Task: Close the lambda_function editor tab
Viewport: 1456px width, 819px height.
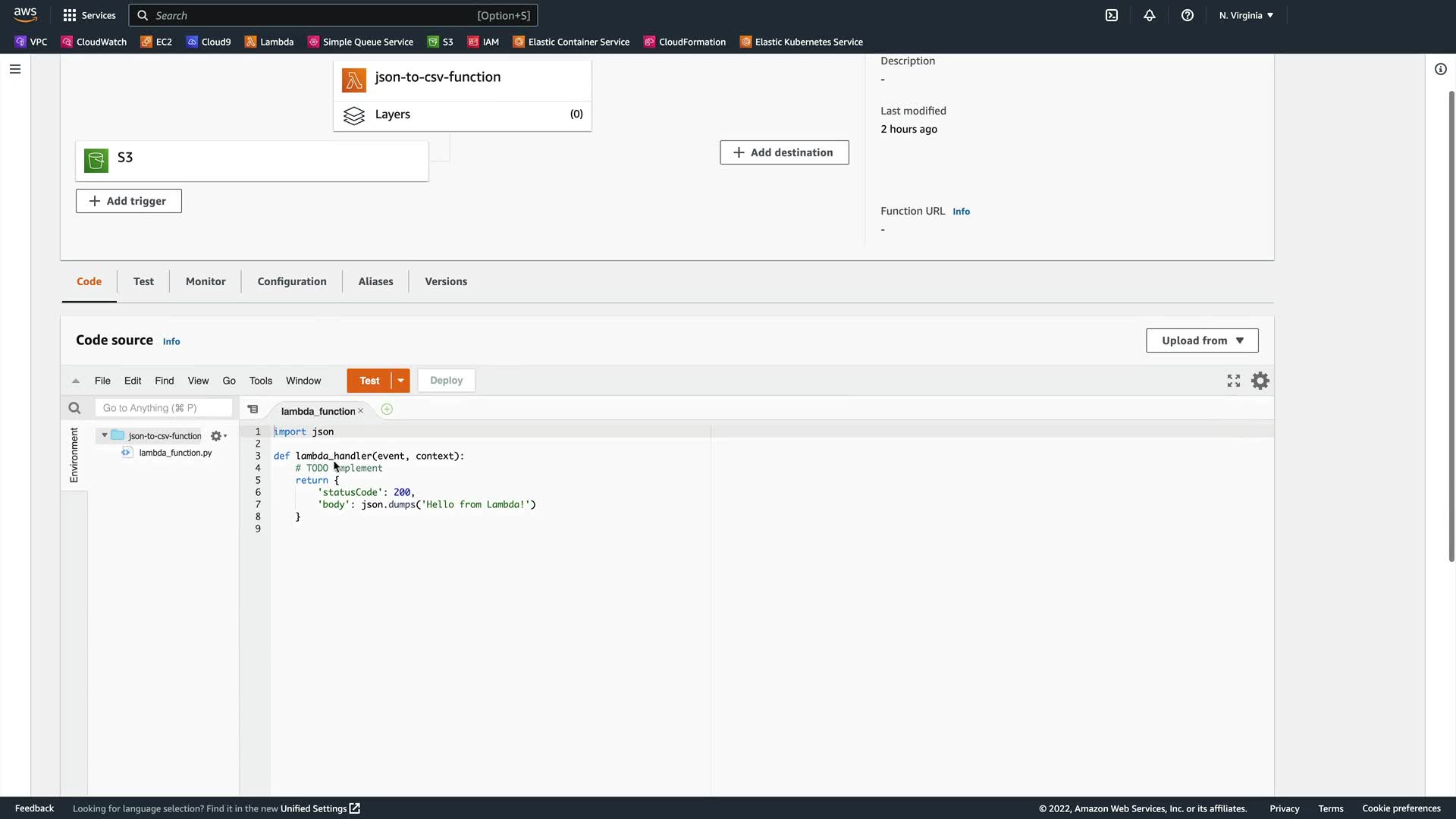Action: 361,411
